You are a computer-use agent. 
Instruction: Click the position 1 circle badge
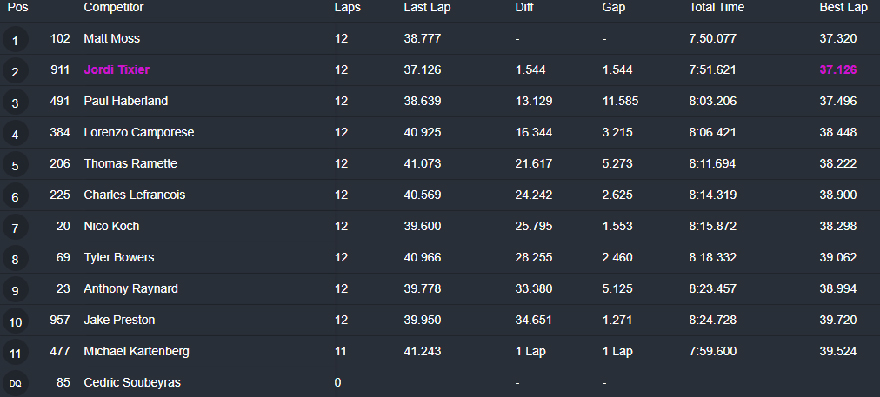(15, 40)
